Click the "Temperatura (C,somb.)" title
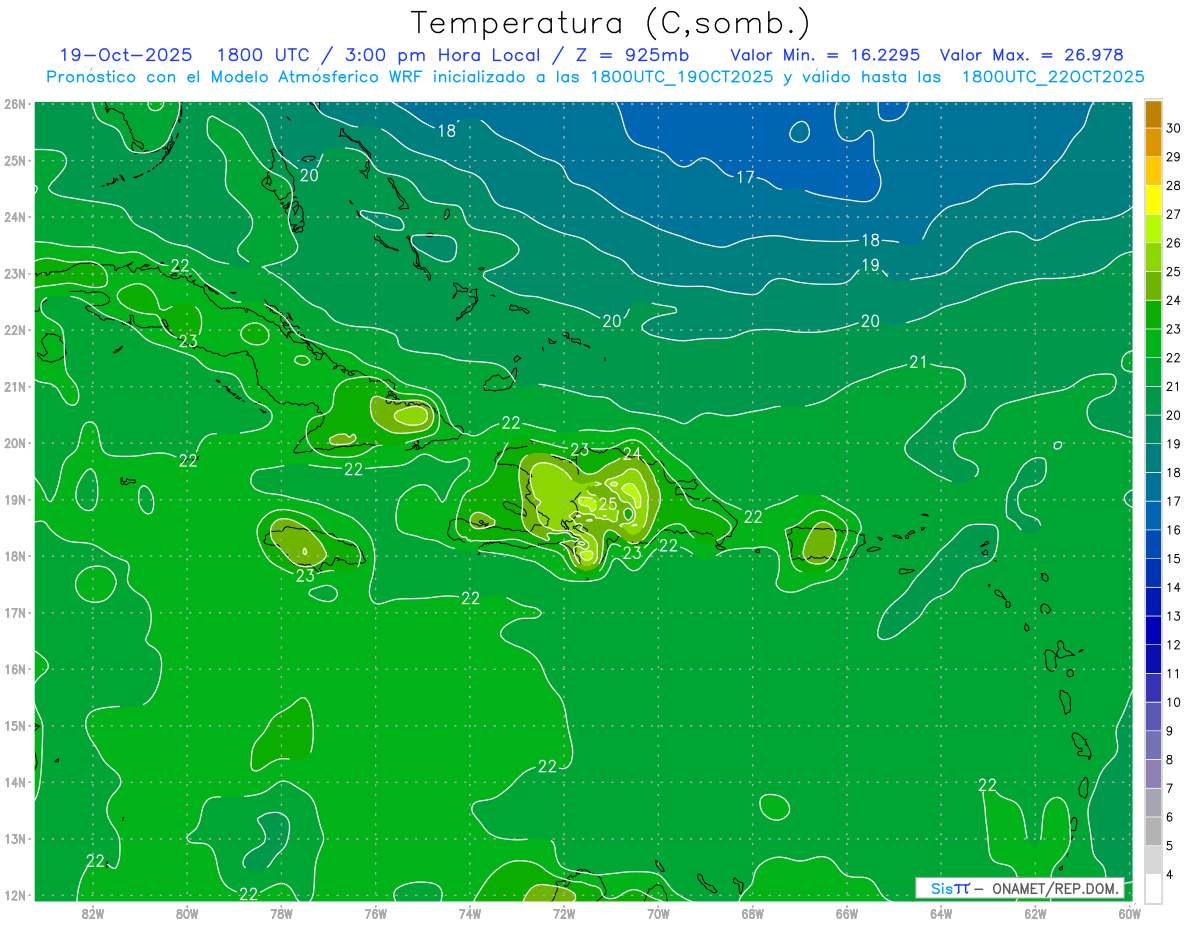Viewport: 1200px width, 927px height. [610, 23]
